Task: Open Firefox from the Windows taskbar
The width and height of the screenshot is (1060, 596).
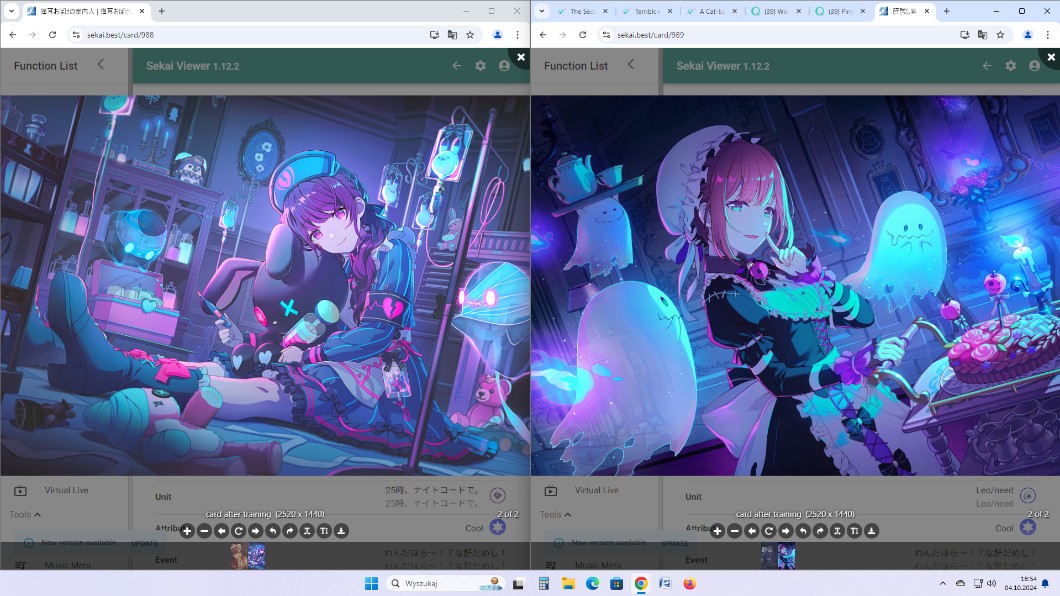Action: coord(689,583)
